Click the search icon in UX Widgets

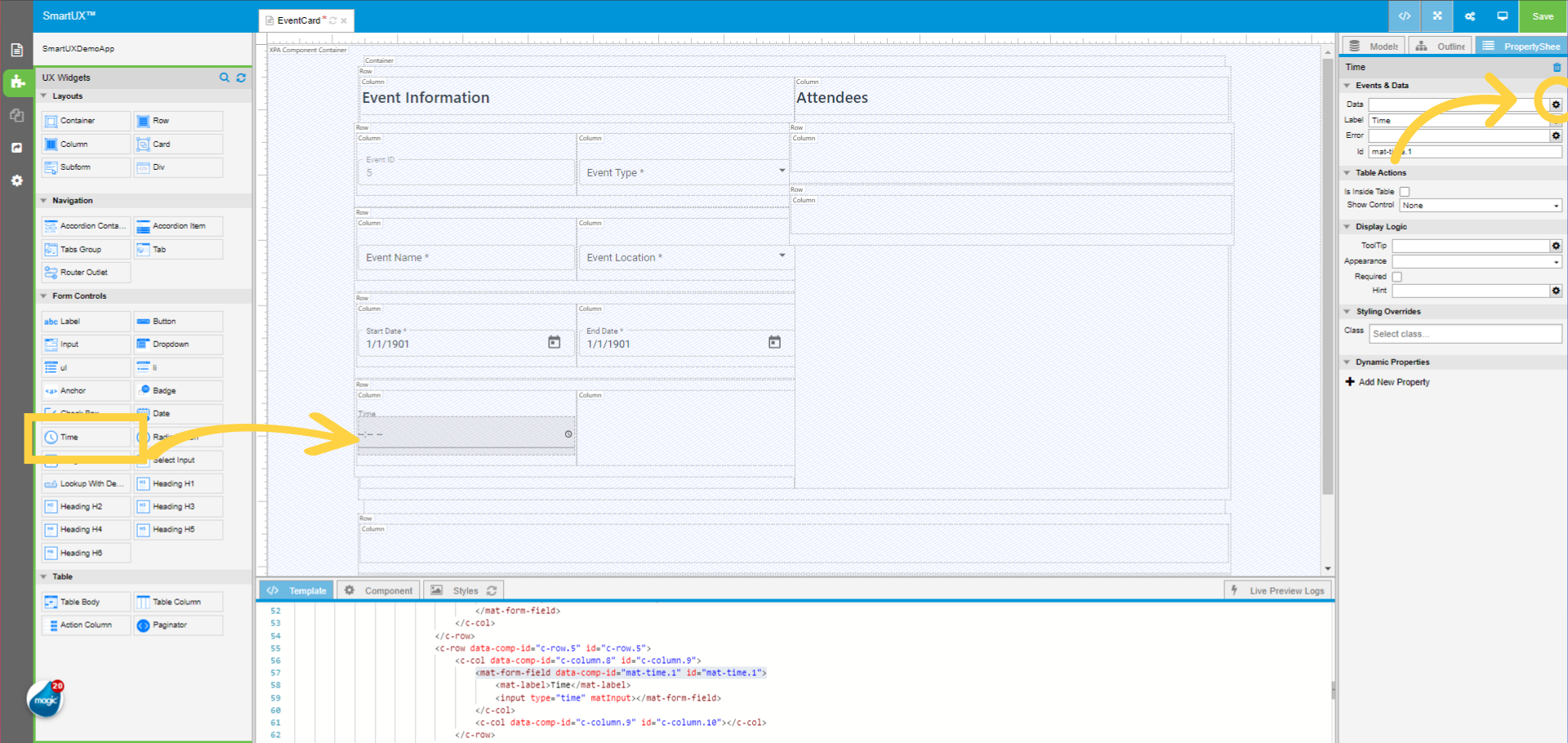coord(224,78)
